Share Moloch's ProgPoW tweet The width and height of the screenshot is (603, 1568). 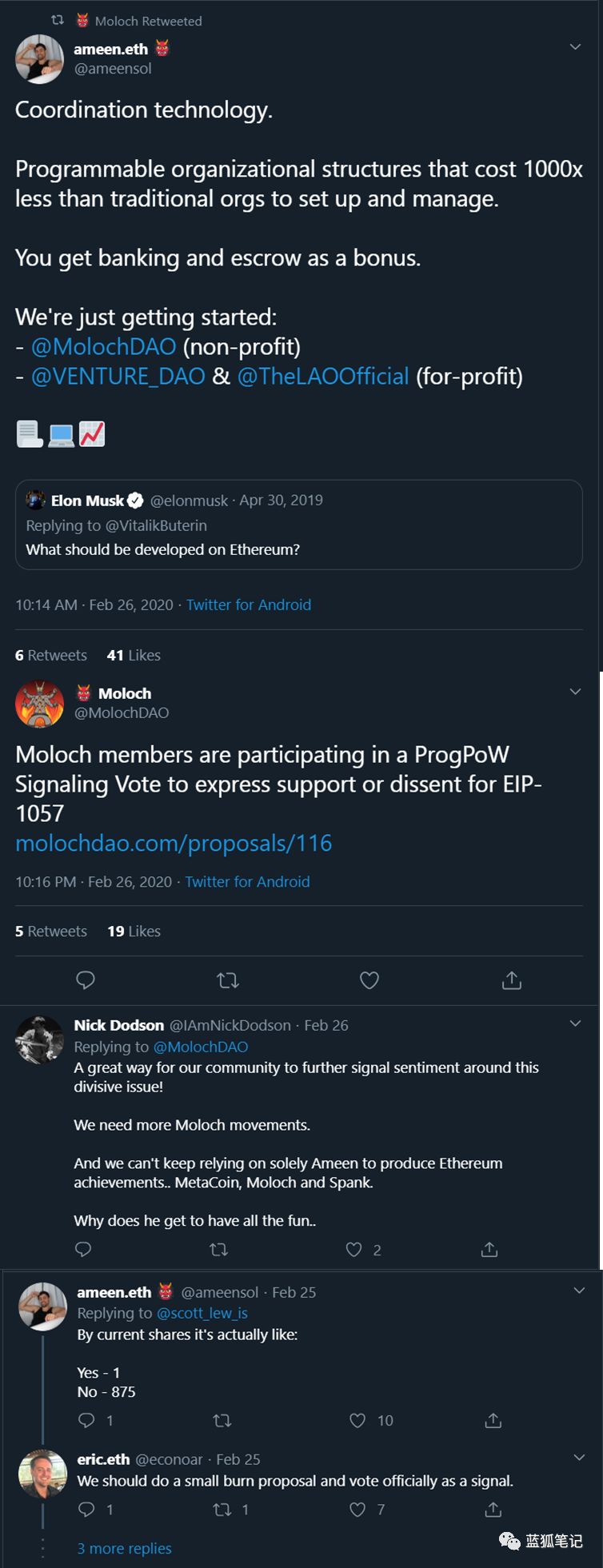512,980
